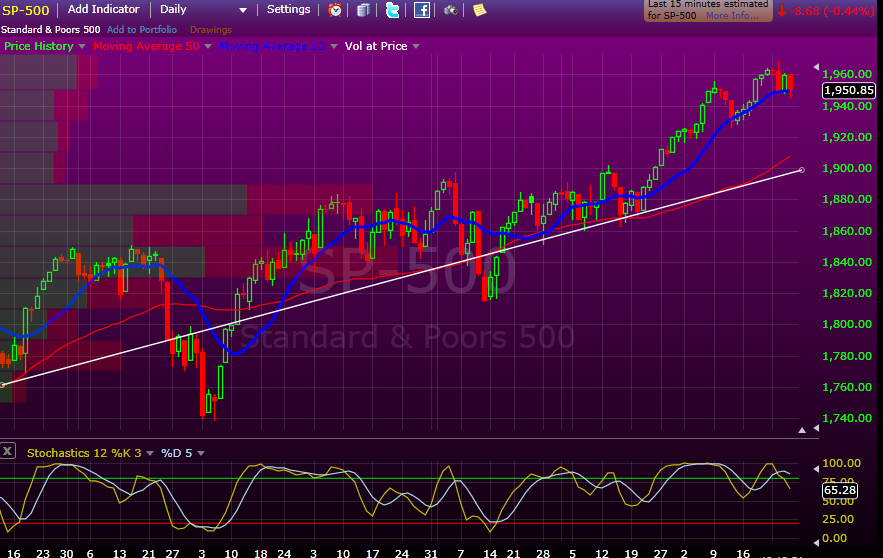
Task: Click the 0.00 stochastic axis label
Action: [x=835, y=538]
